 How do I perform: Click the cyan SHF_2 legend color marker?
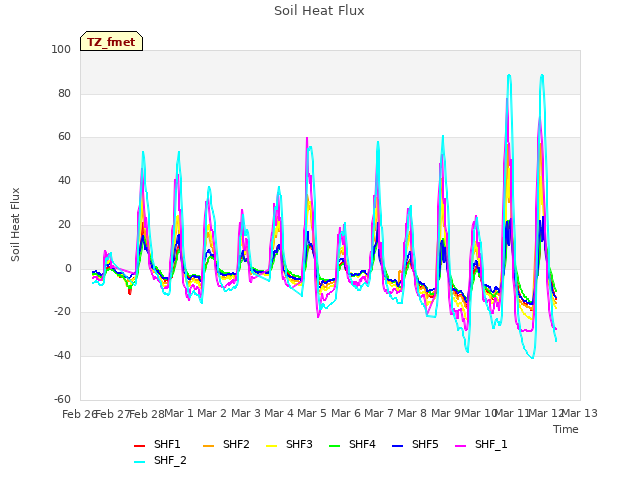pyautogui.click(x=140, y=462)
